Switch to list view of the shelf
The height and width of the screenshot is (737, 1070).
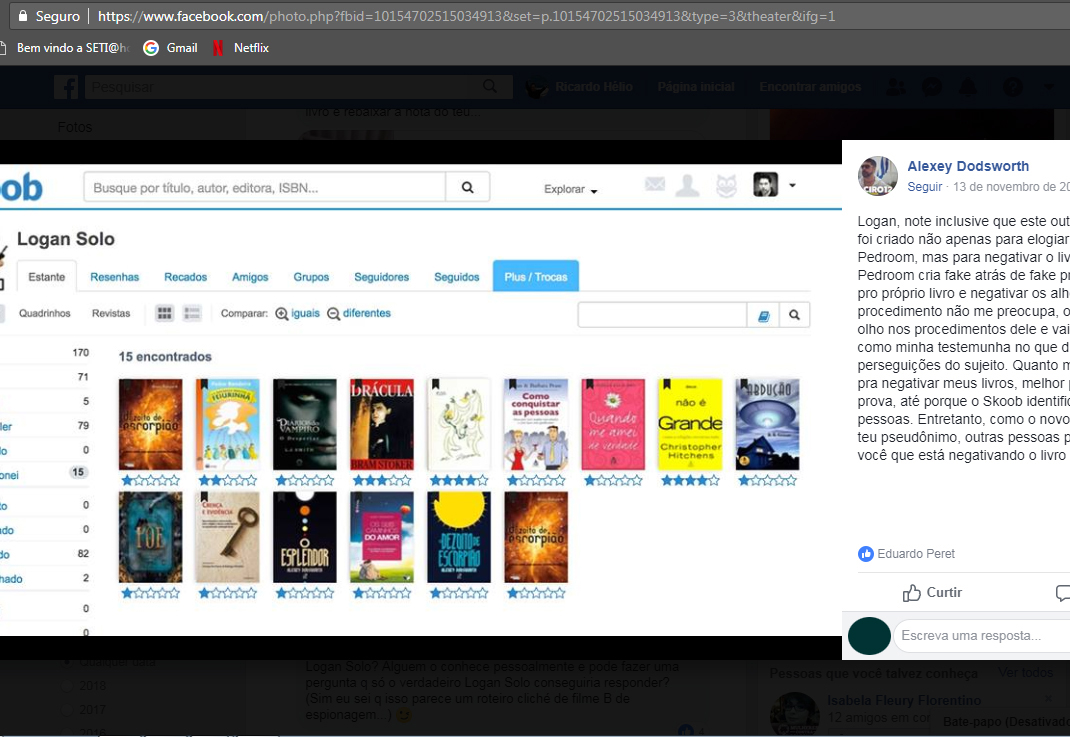pos(192,313)
